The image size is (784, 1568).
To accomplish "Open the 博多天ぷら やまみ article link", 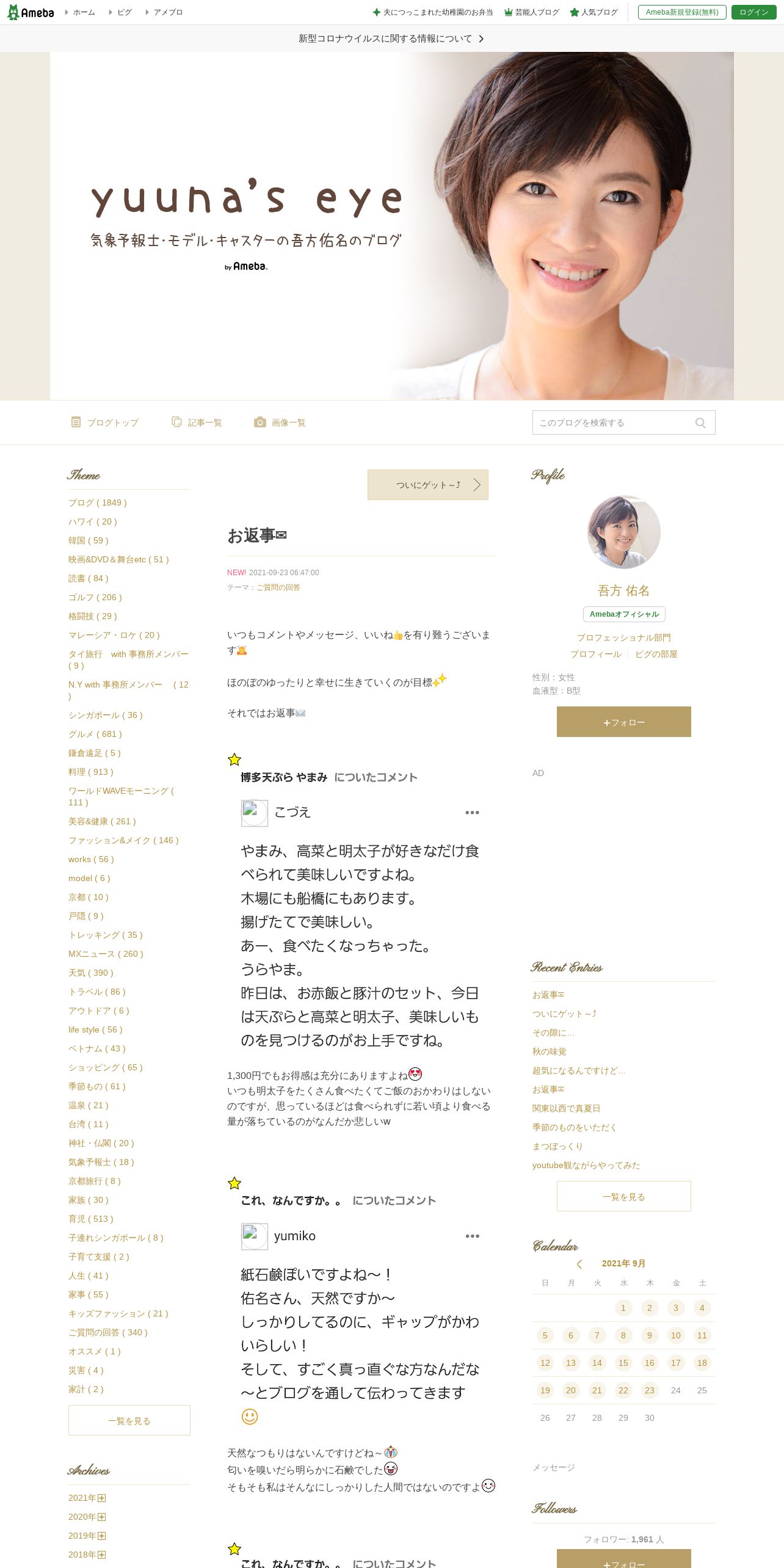I will click(284, 777).
